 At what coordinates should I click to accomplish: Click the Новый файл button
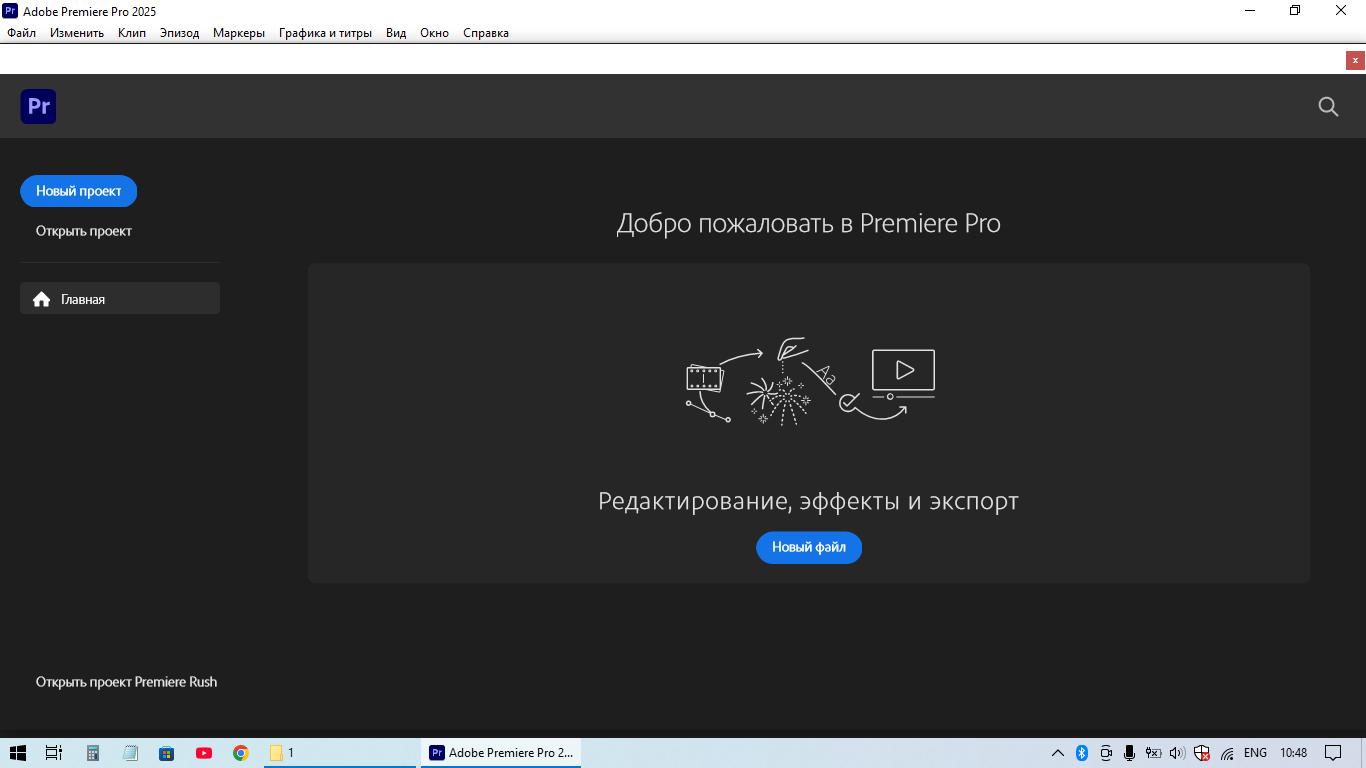coord(809,547)
